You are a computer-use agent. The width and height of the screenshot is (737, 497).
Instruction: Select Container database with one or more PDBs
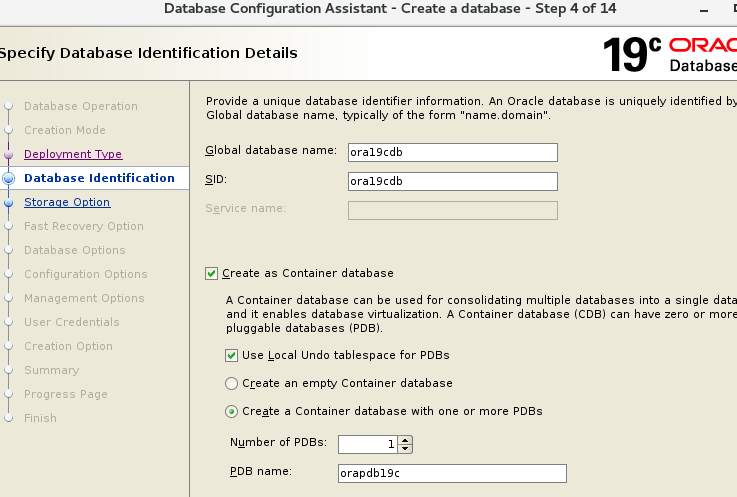click(x=231, y=412)
